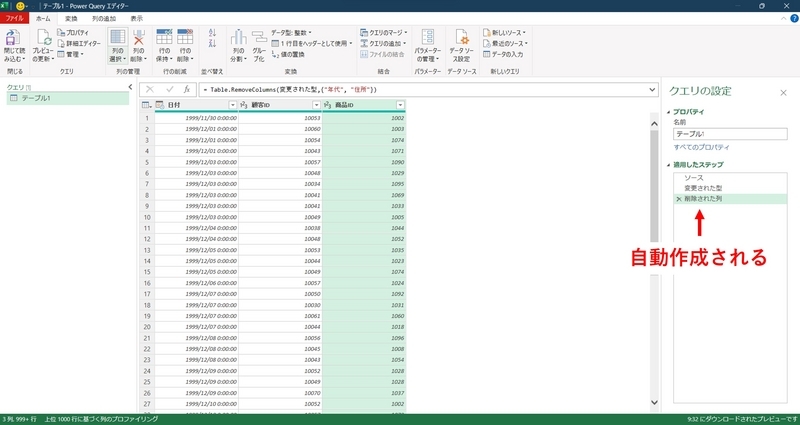800x425 pixels.
Task: Click the グループ化 (Group By) icon
Action: [259, 38]
